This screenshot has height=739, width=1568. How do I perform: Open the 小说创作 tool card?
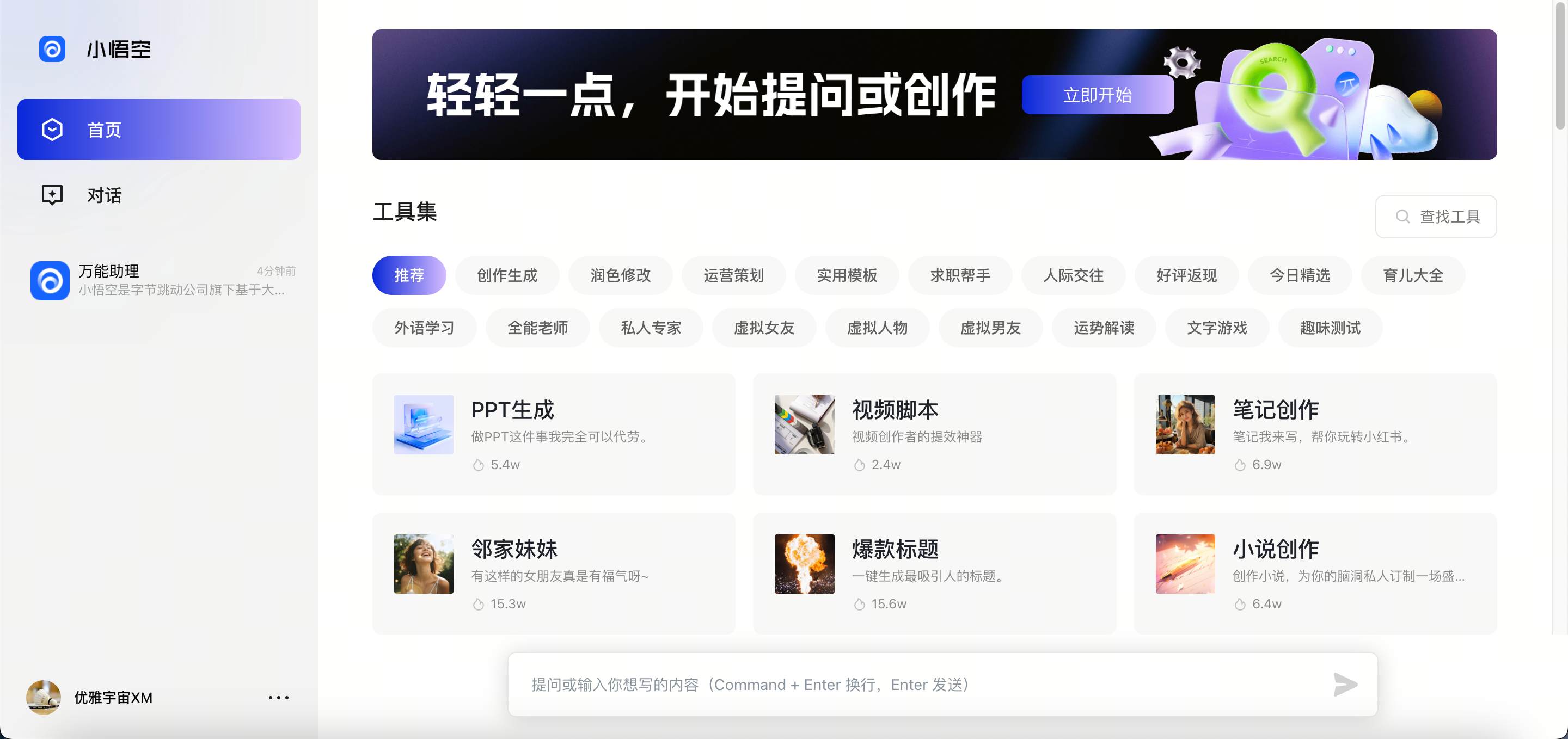[1315, 573]
